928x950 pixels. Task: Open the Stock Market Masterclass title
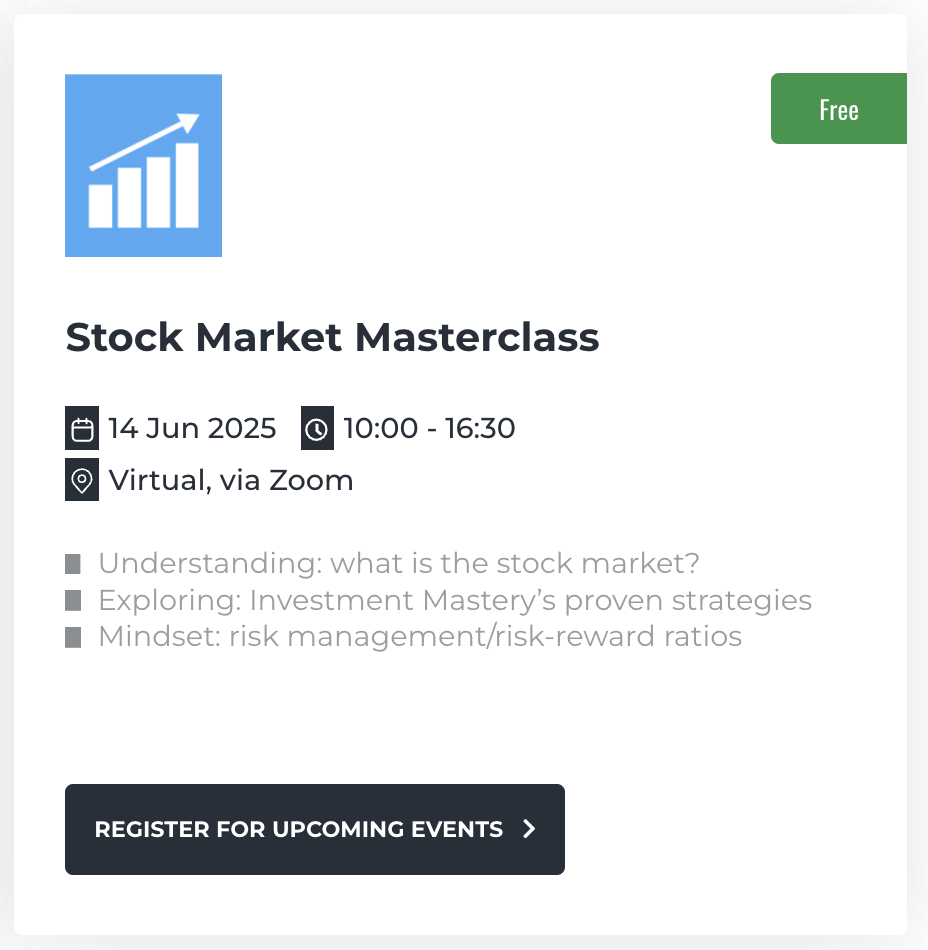[333, 337]
